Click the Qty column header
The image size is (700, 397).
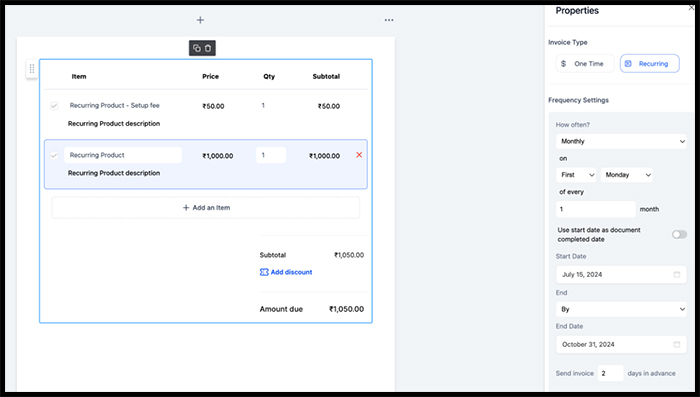pos(269,76)
